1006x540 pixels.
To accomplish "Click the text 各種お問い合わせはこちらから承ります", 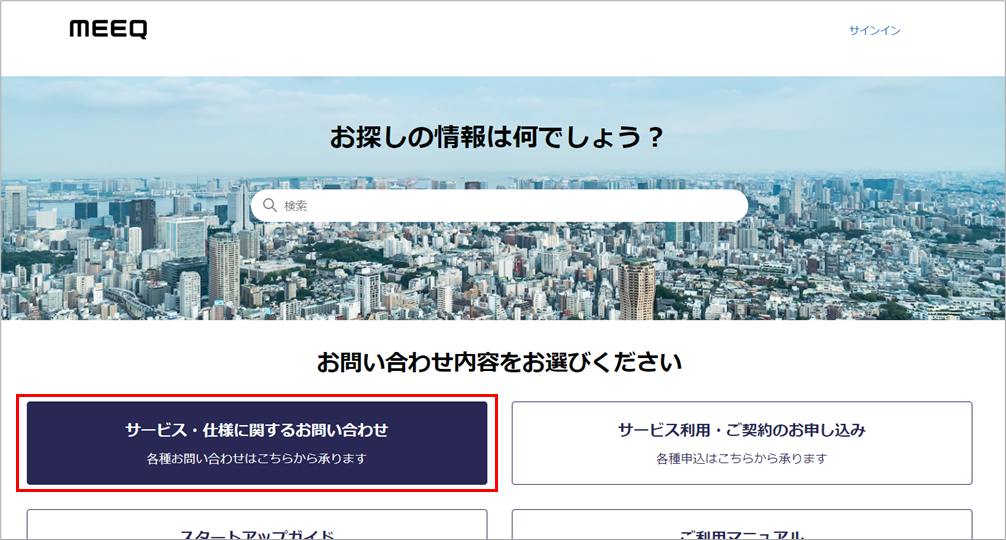I will [x=257, y=459].
